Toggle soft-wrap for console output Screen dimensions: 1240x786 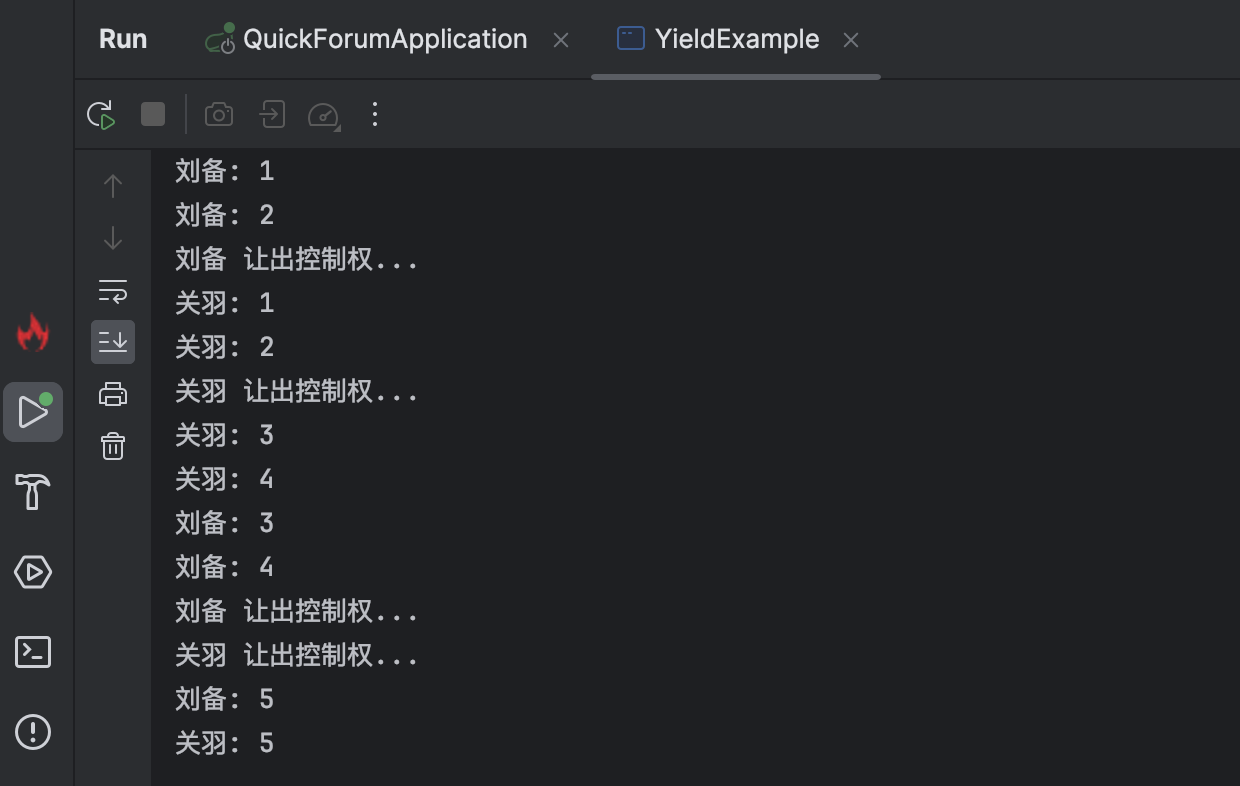113,291
